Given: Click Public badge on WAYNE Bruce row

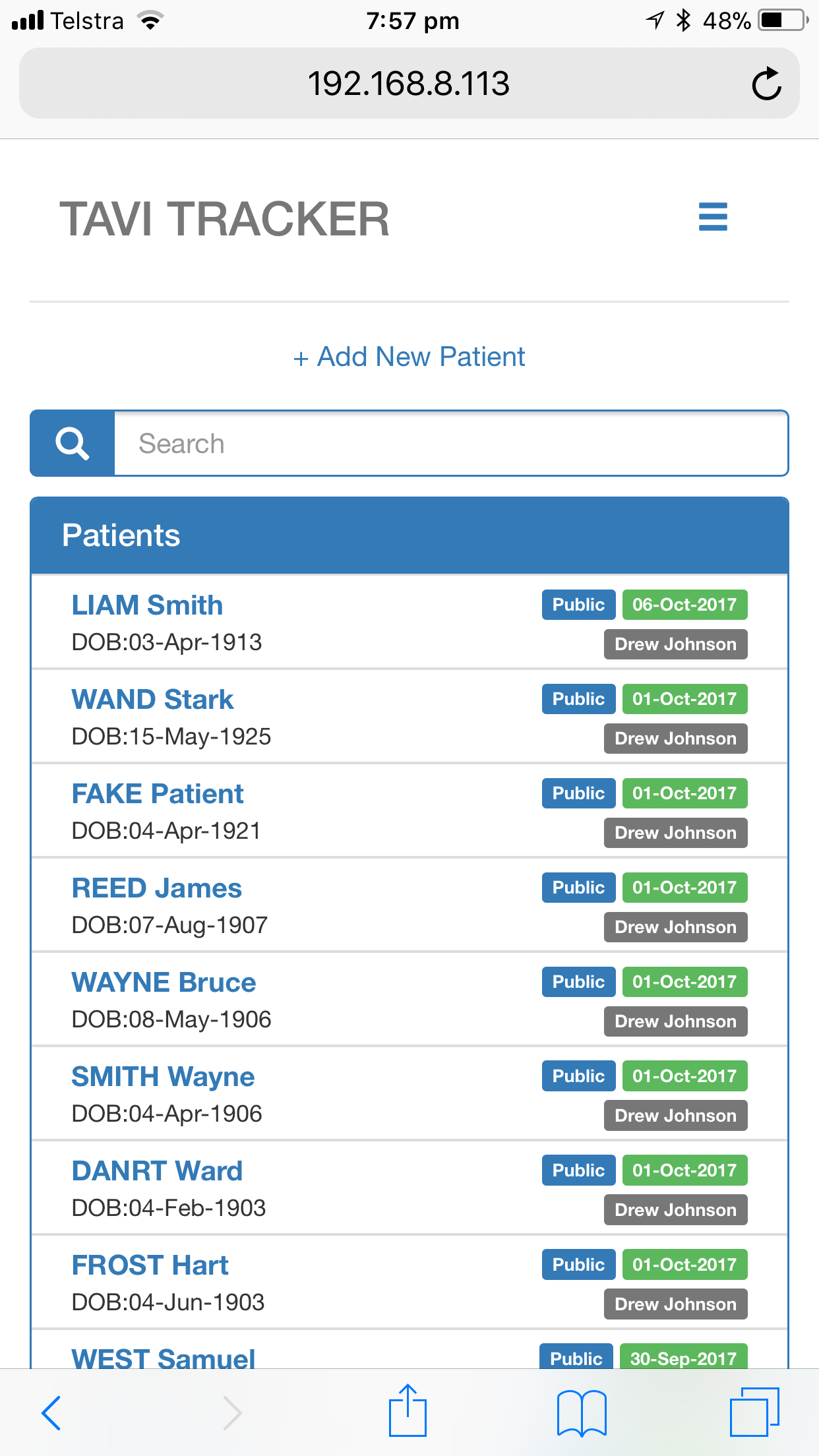Looking at the screenshot, I should (x=578, y=982).
